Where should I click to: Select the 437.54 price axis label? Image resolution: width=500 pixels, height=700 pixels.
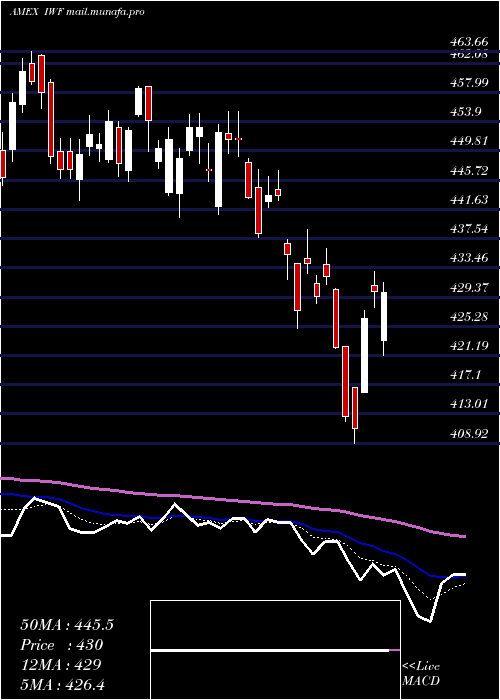[x=469, y=229]
